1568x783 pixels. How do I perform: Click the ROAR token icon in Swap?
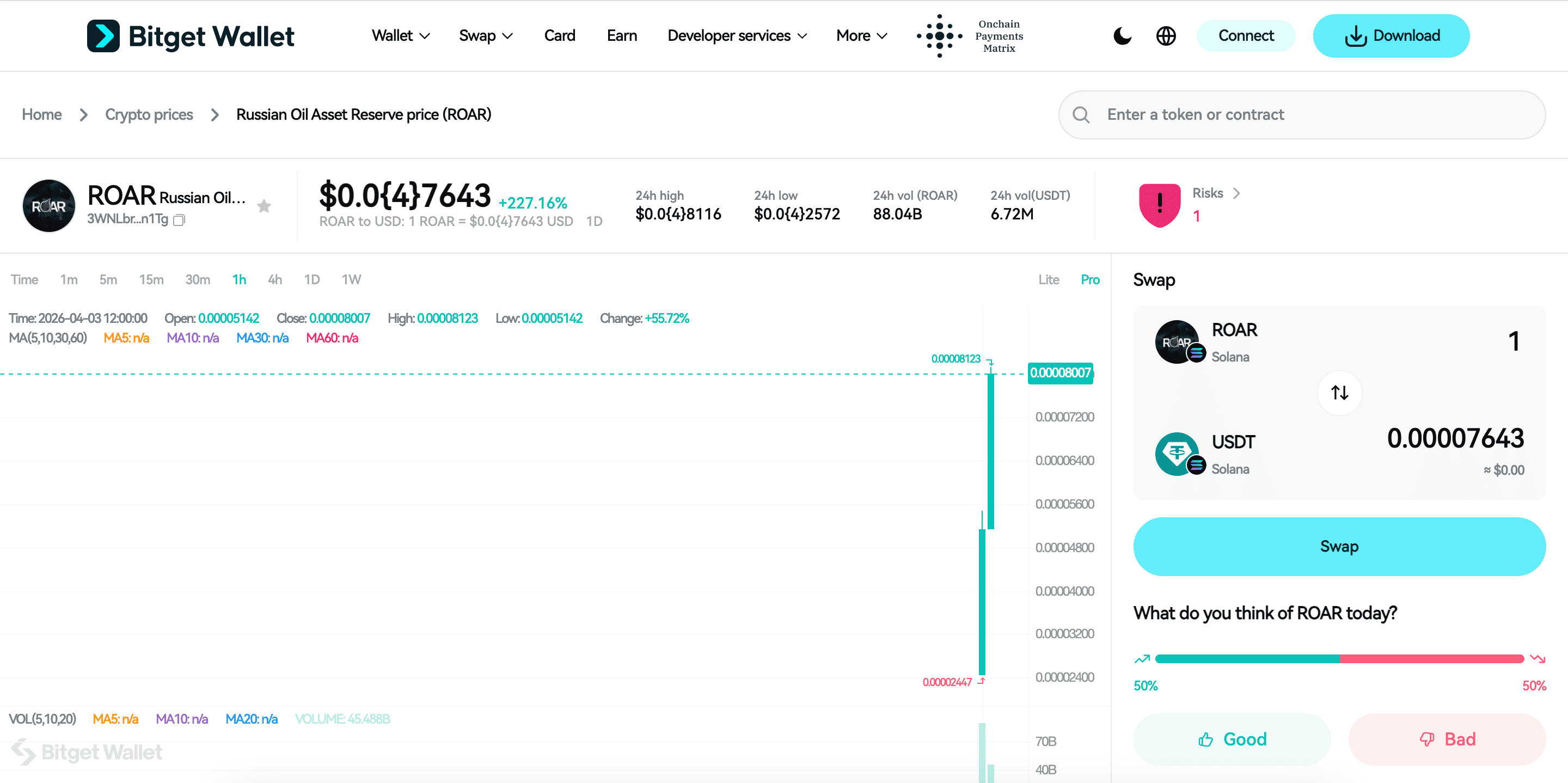pyautogui.click(x=1178, y=341)
